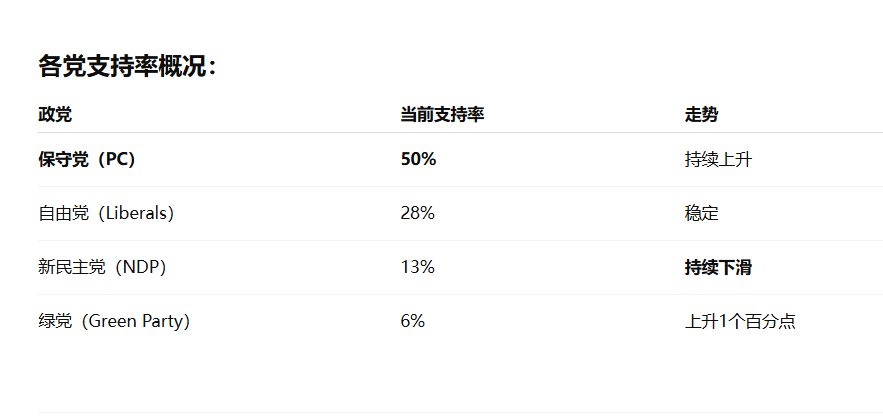Click the 政党 column header
Screen dimensions: 883x418
pyautogui.click(x=55, y=115)
